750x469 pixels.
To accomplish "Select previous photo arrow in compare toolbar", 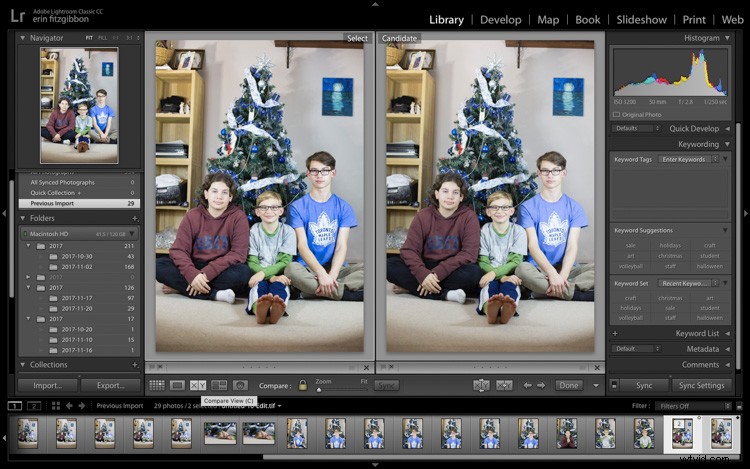I will pyautogui.click(x=527, y=385).
